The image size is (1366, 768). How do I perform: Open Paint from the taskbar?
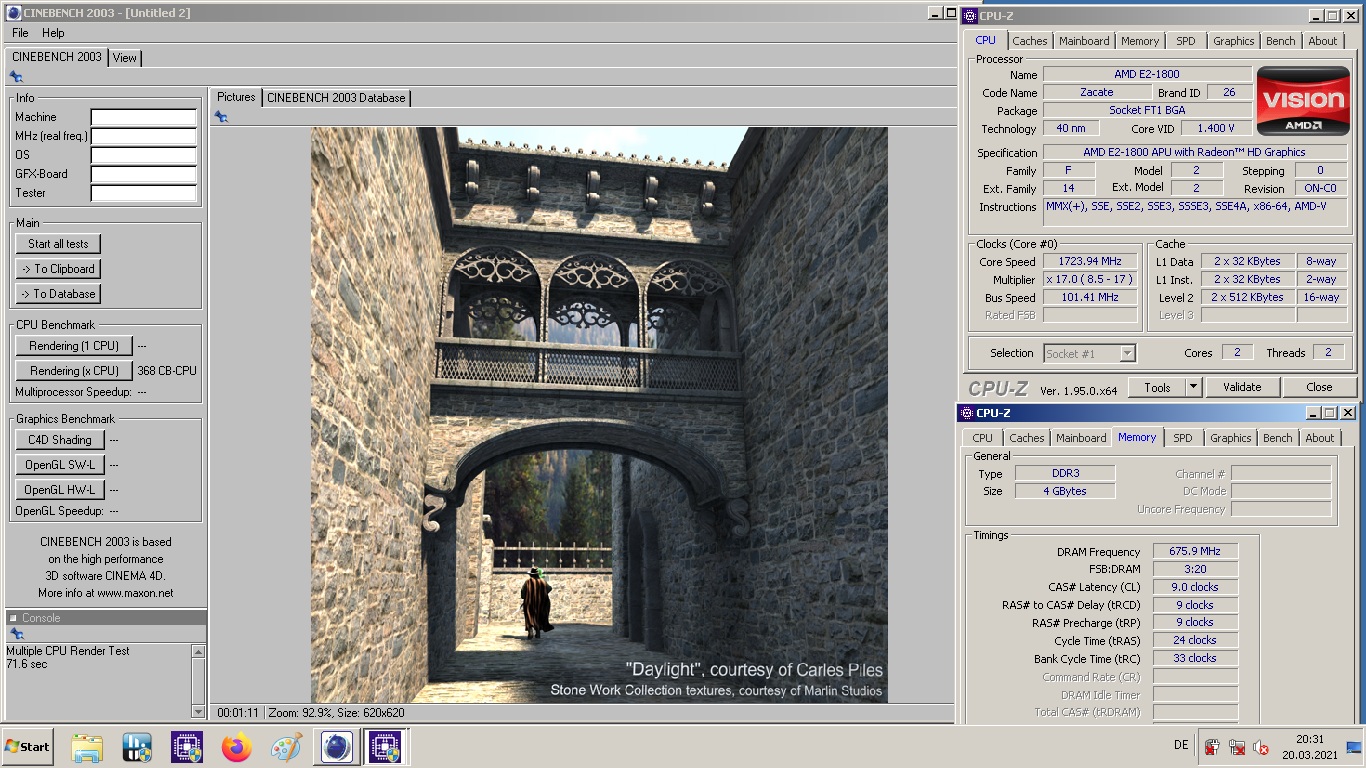pos(287,746)
